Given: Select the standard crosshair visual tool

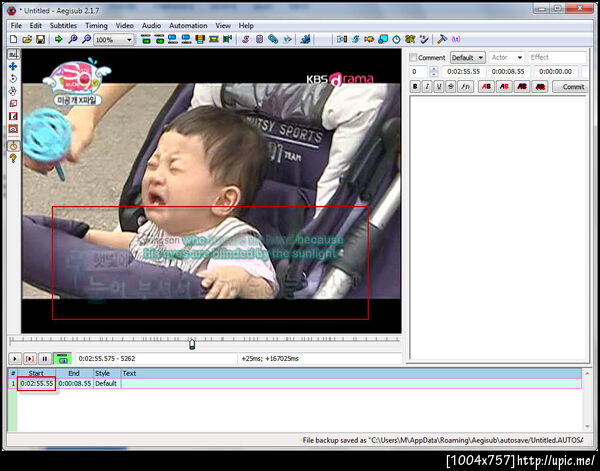Looking at the screenshot, I should point(13,54).
